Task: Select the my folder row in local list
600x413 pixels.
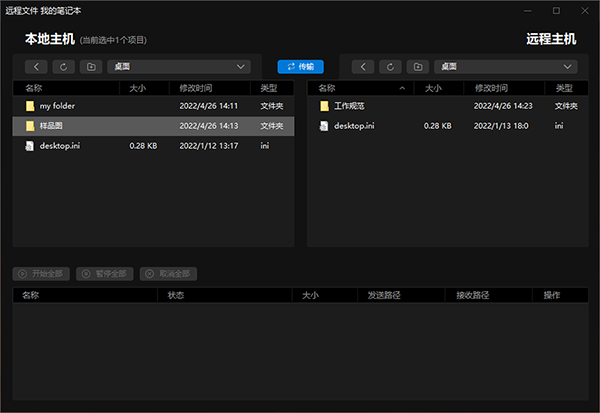Action: coord(153,106)
